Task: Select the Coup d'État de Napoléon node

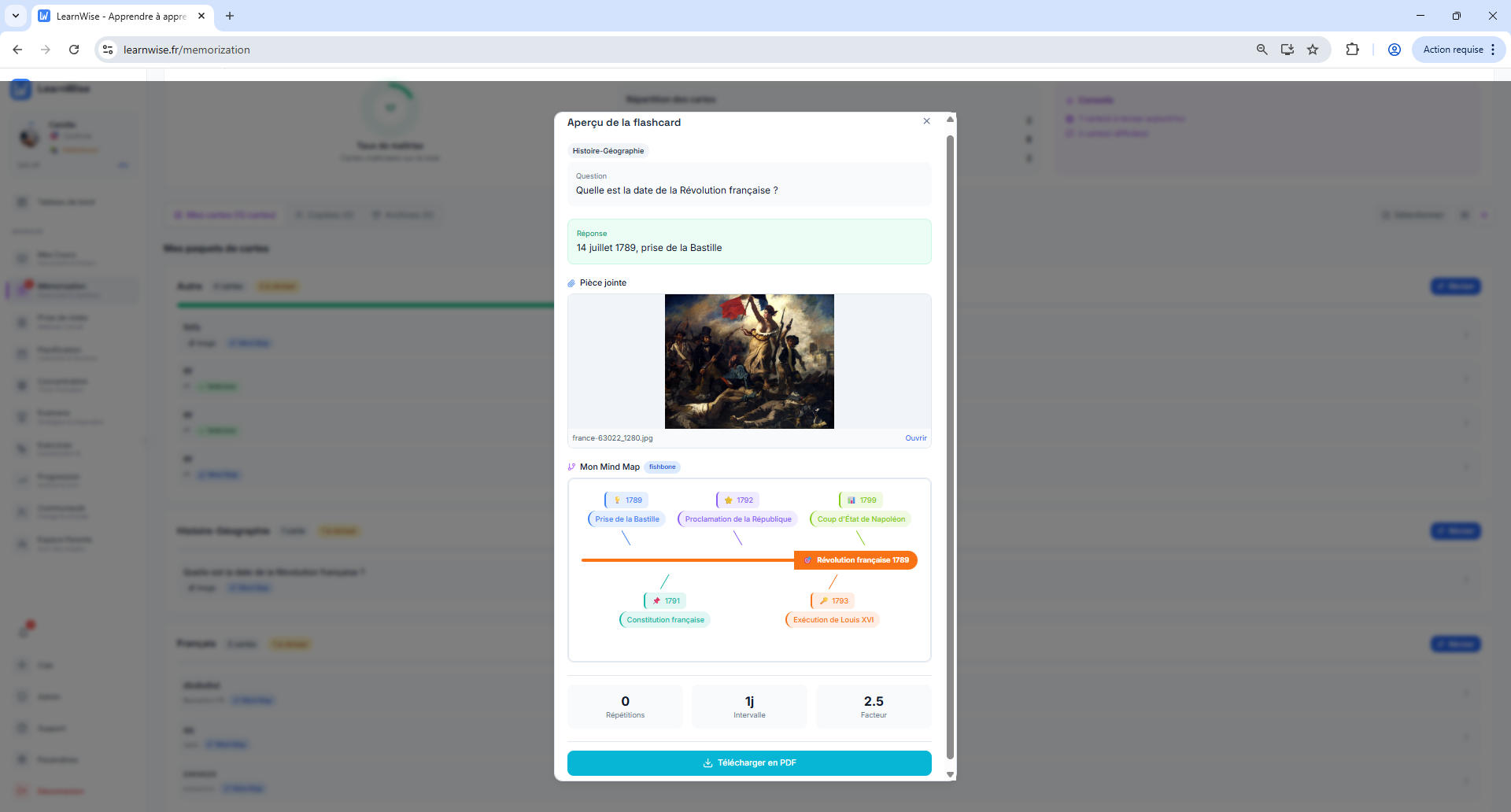Action: pos(860,519)
